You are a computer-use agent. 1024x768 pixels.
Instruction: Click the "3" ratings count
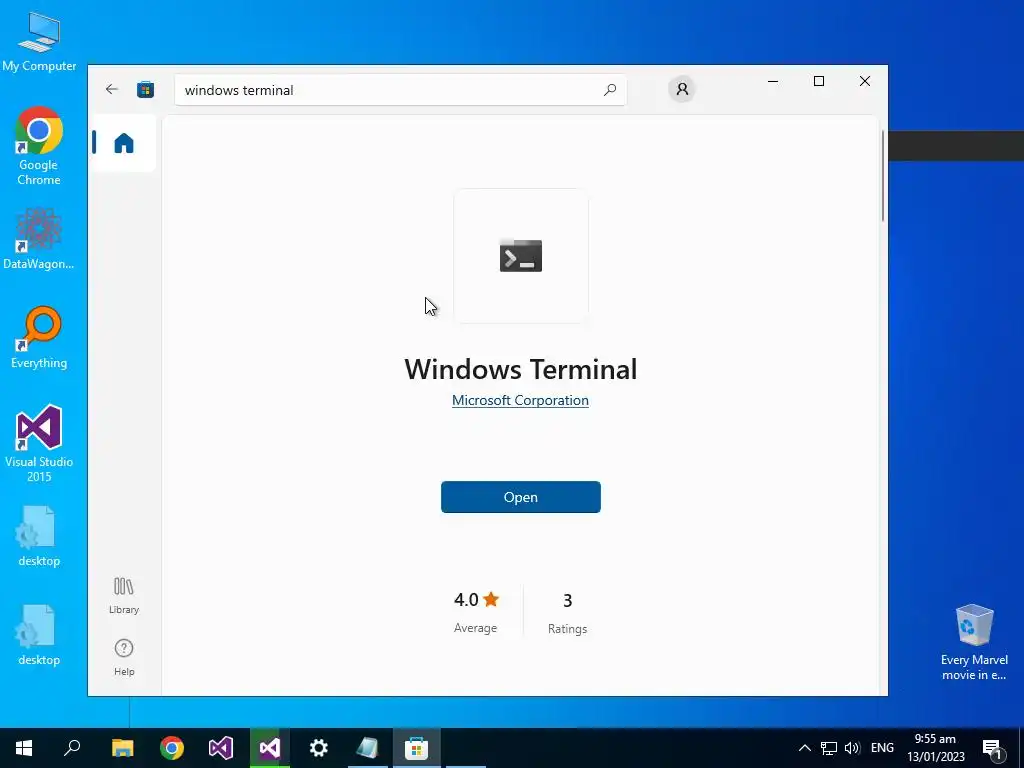tap(568, 600)
